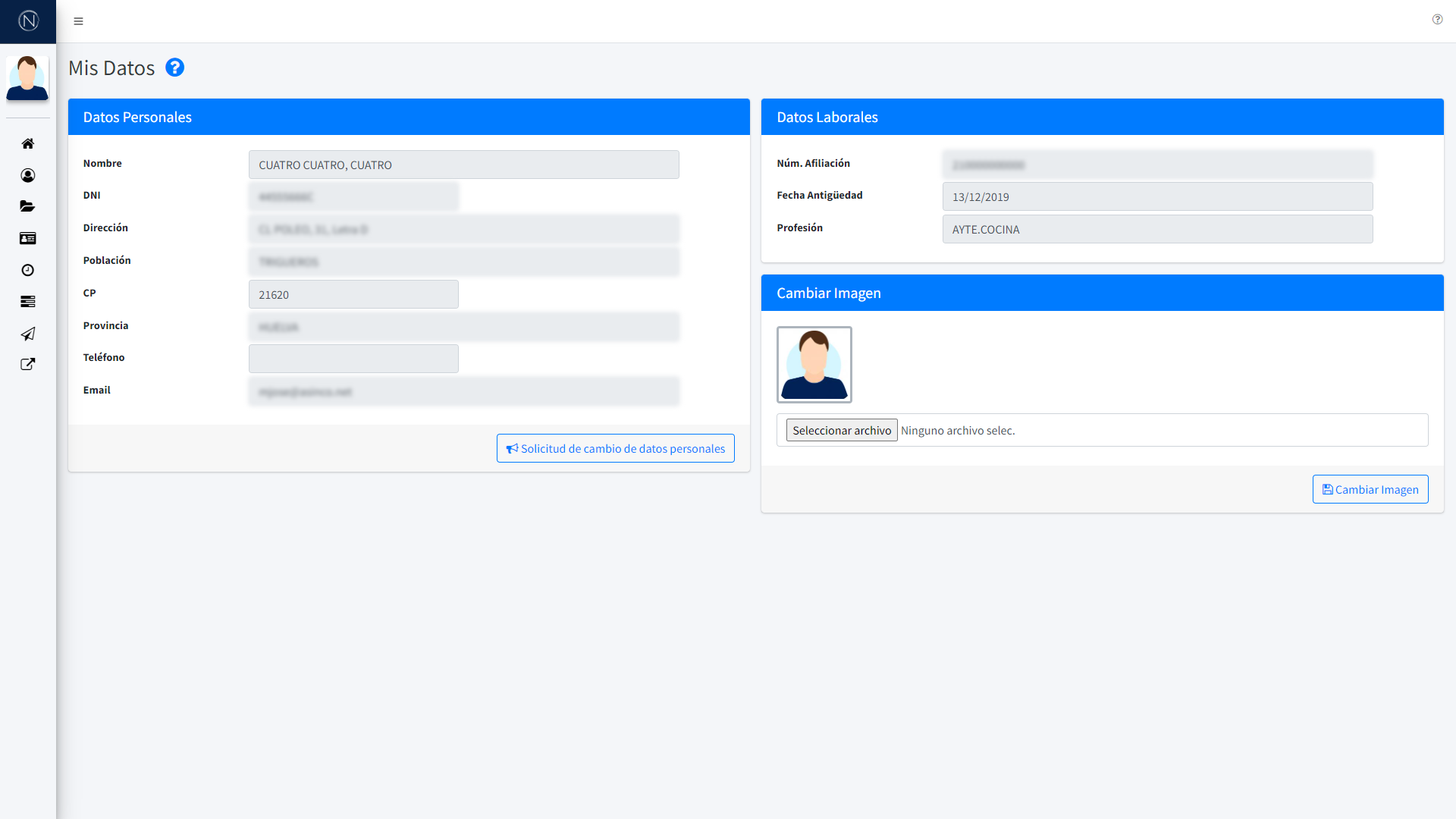Click the Nombre input field
Screen dimensions: 1456x819
[x=463, y=165]
